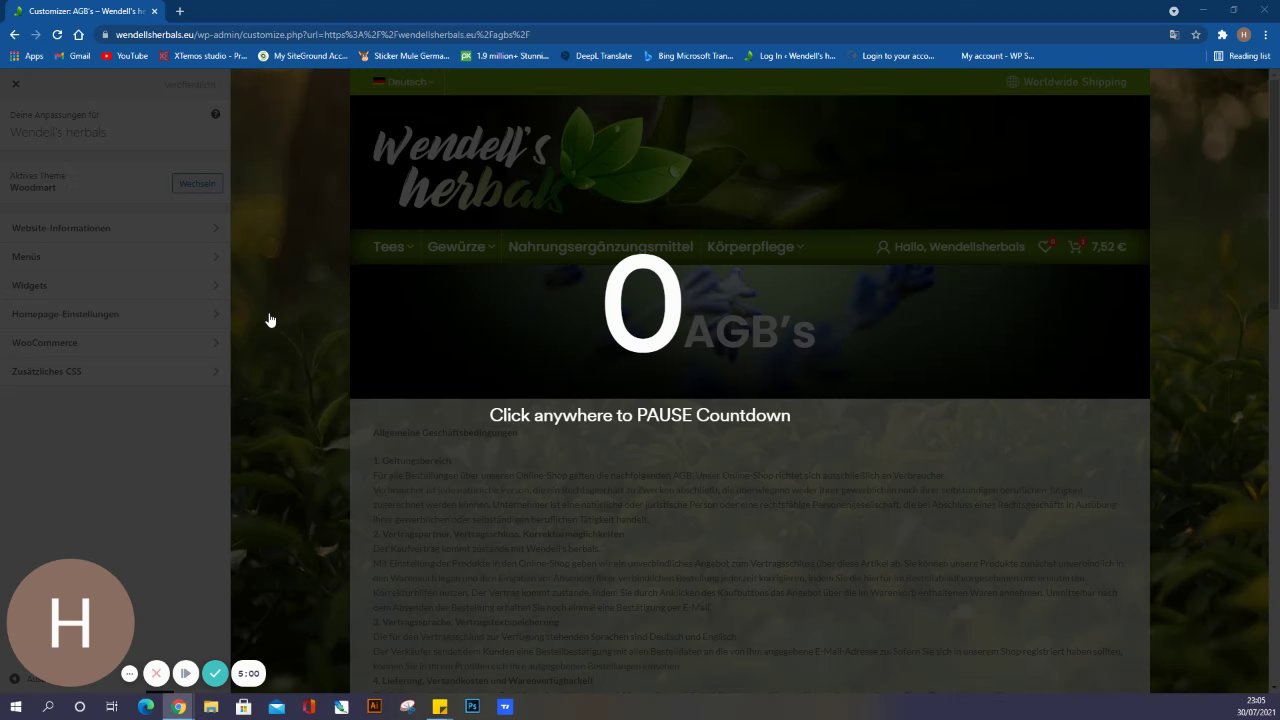Open the Chrome home page

click(78, 34)
